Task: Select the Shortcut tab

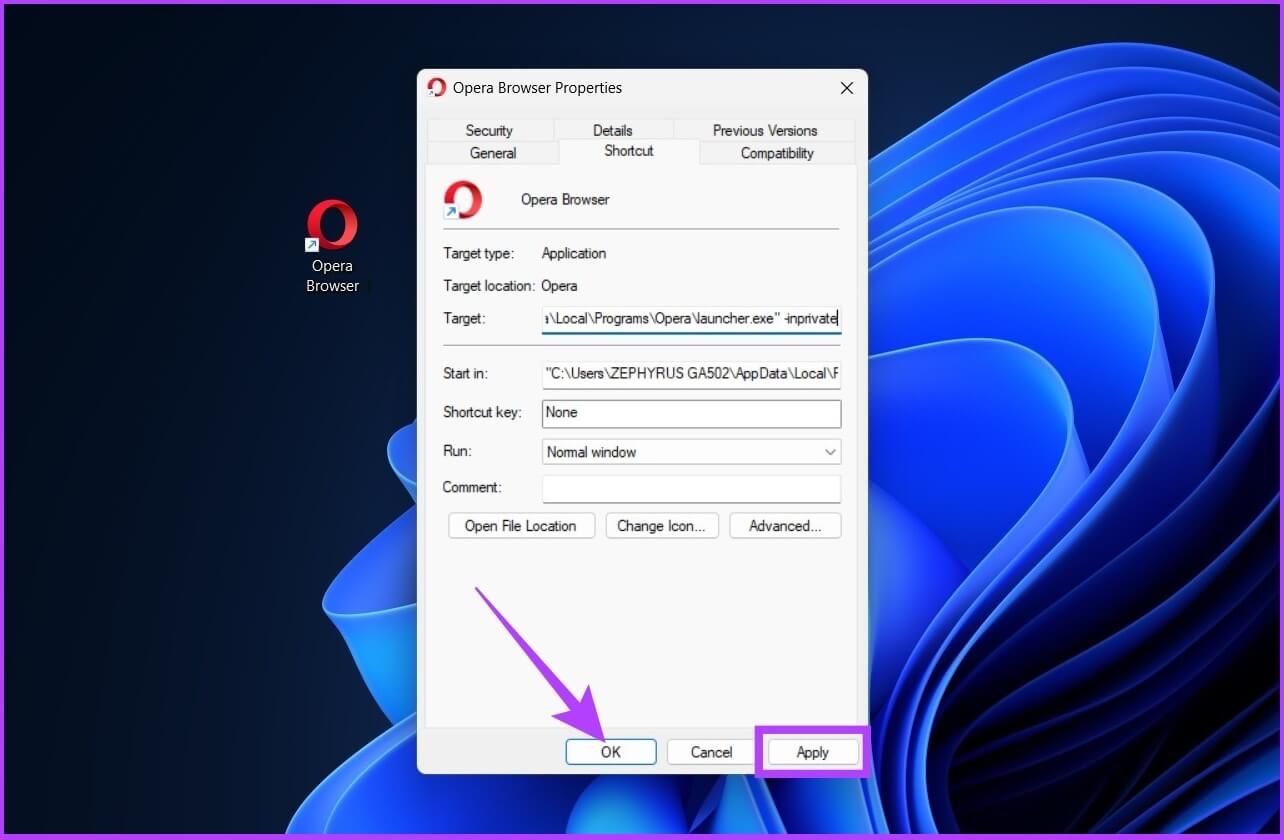Action: [629, 151]
